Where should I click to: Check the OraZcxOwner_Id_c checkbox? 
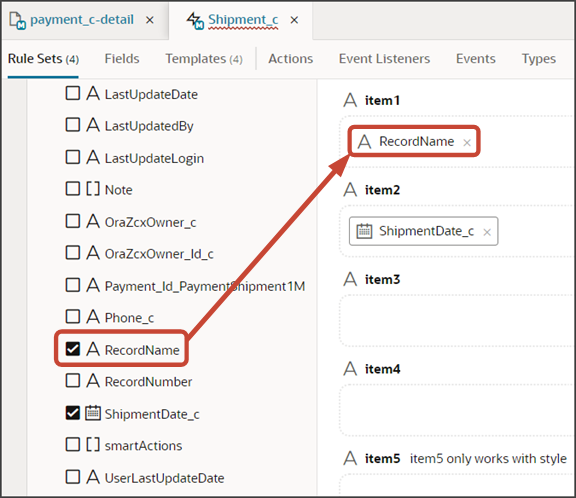coord(73,253)
